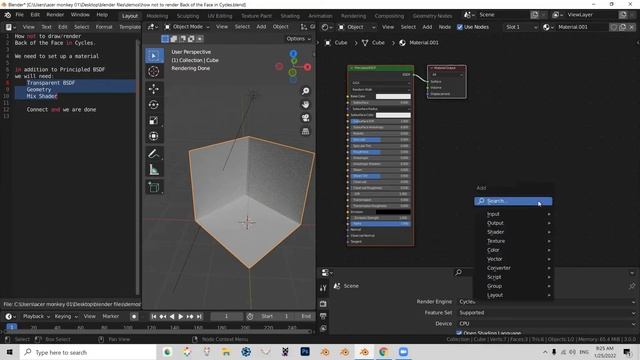Jump to the timeline end frame
640x360 pixels.
click(x=199, y=316)
